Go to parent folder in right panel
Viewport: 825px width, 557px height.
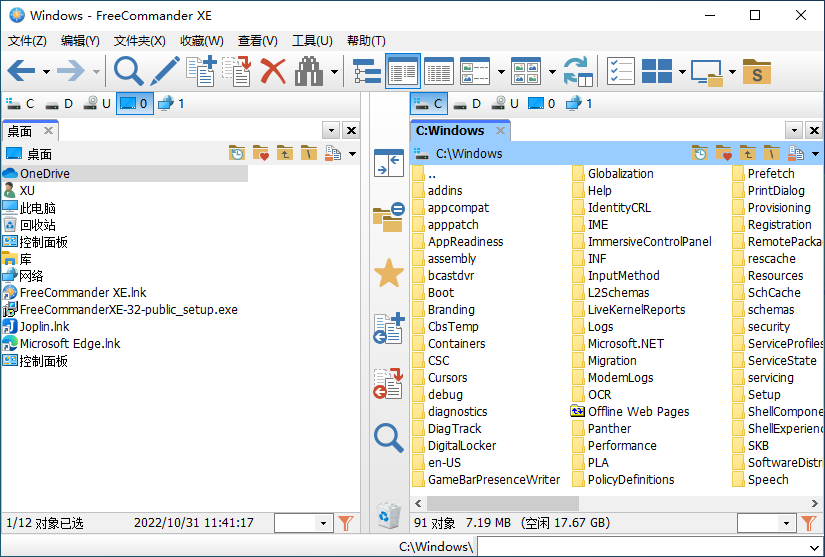click(x=748, y=153)
